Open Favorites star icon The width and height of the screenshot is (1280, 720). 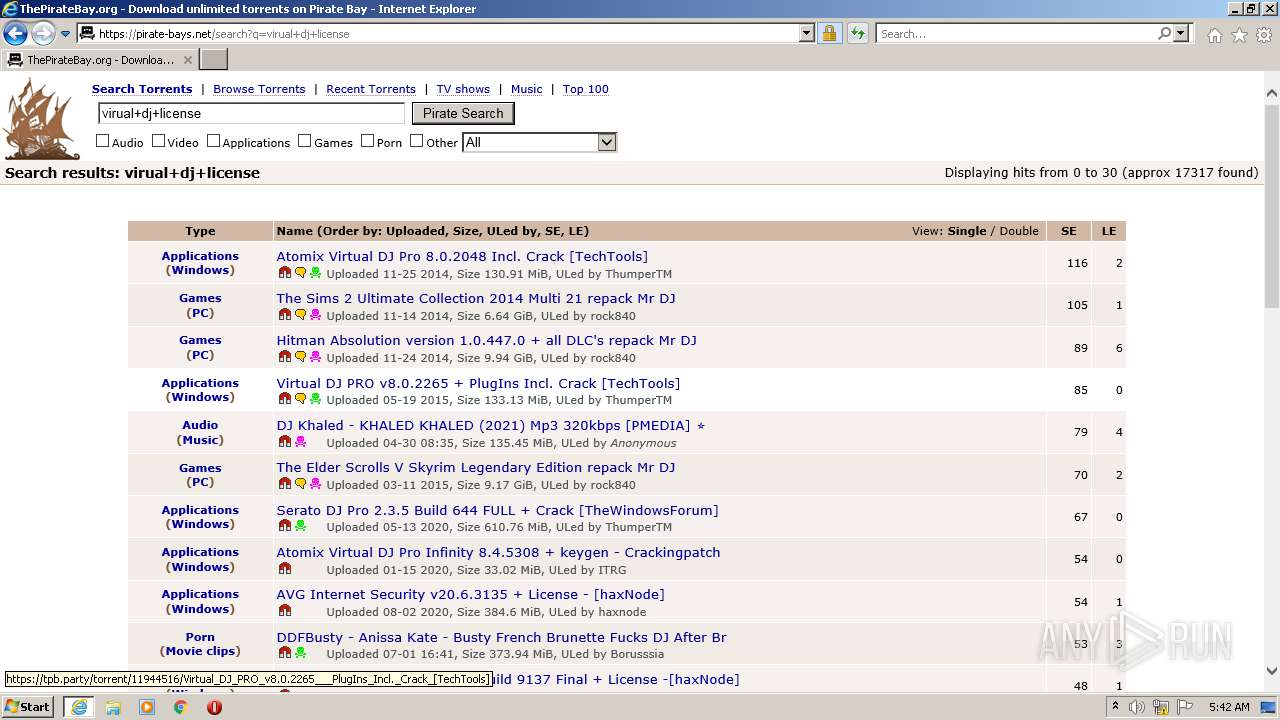pyautogui.click(x=1239, y=35)
